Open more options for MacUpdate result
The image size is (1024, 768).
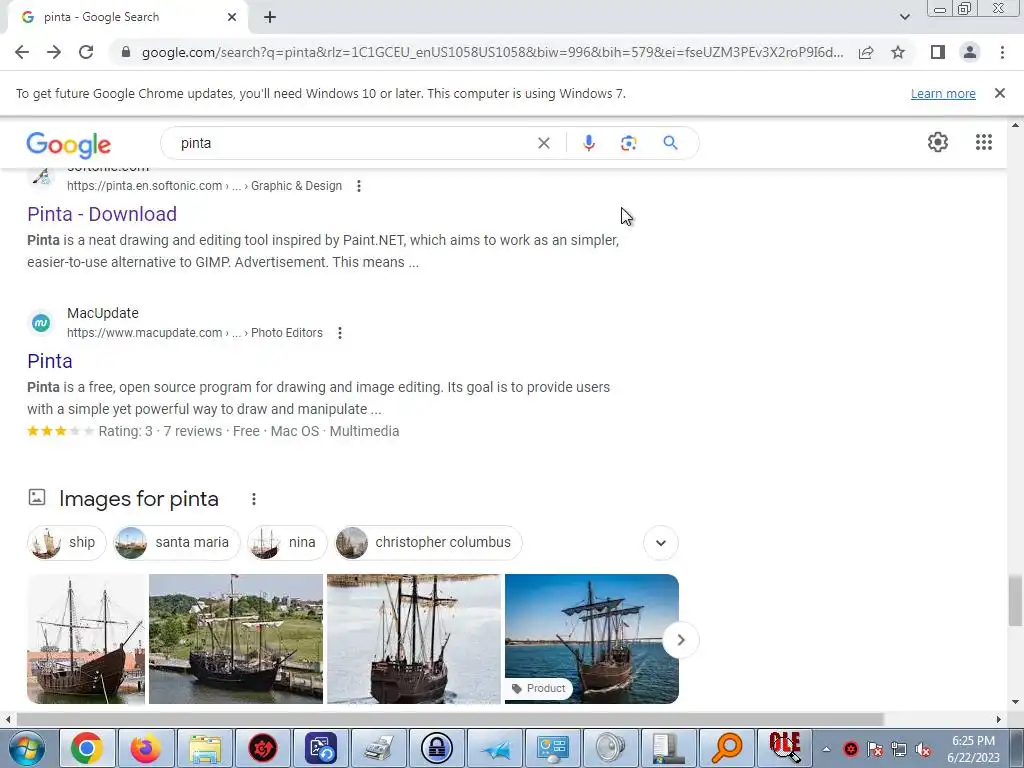340,333
